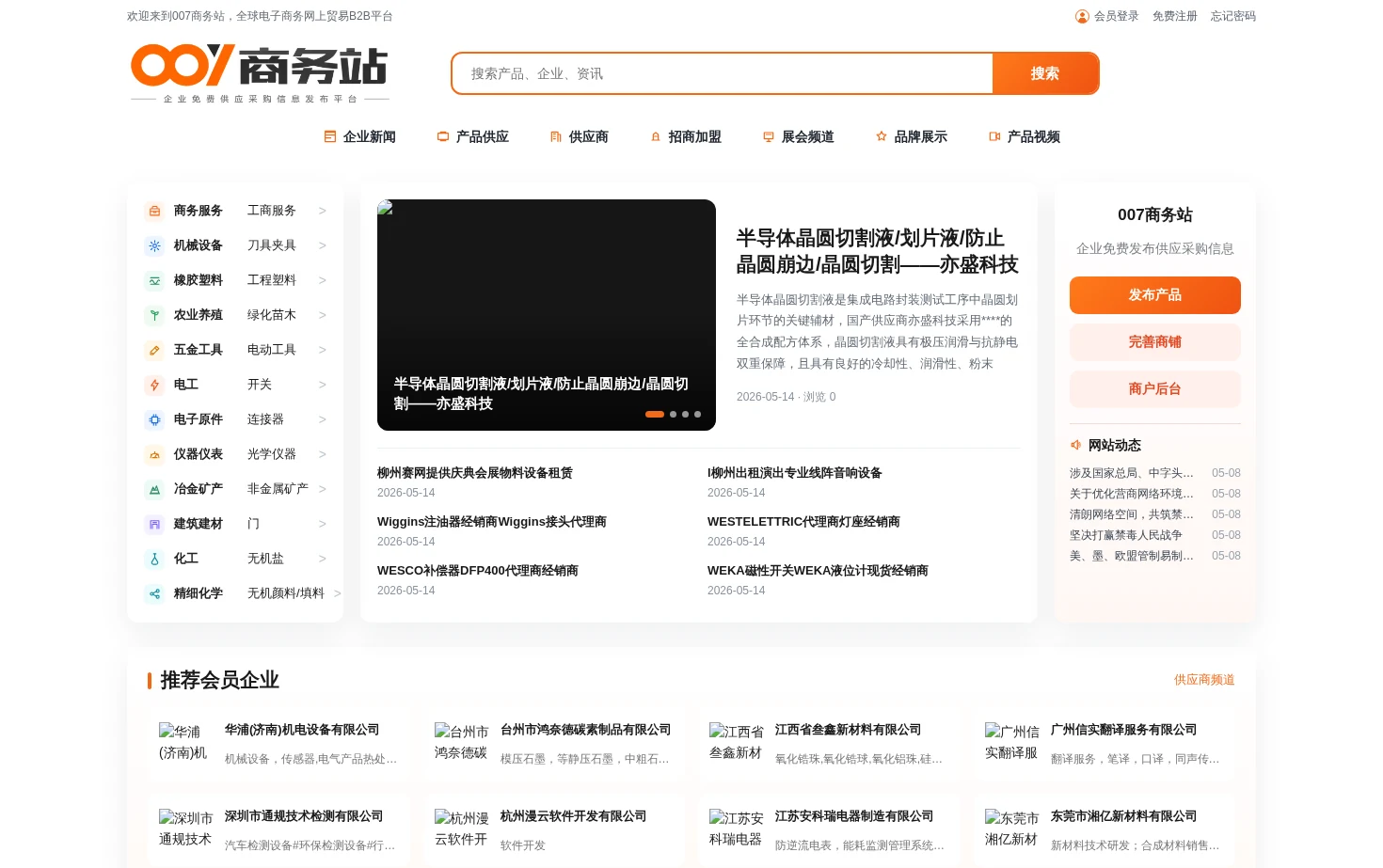Expand the 工商服务 row arrow
This screenshot has height=868, width=1383.
click(x=322, y=211)
